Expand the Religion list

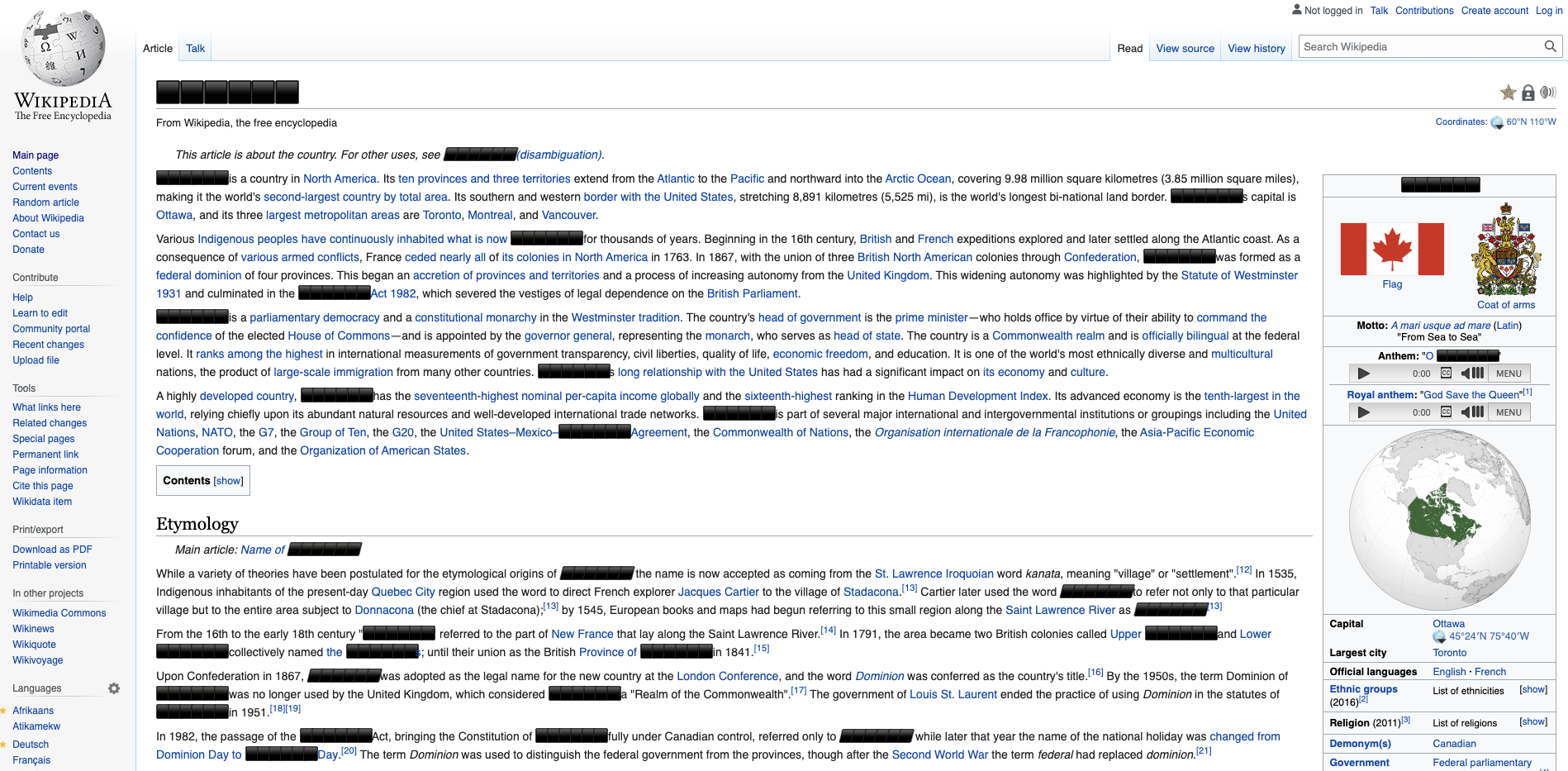(x=1533, y=721)
